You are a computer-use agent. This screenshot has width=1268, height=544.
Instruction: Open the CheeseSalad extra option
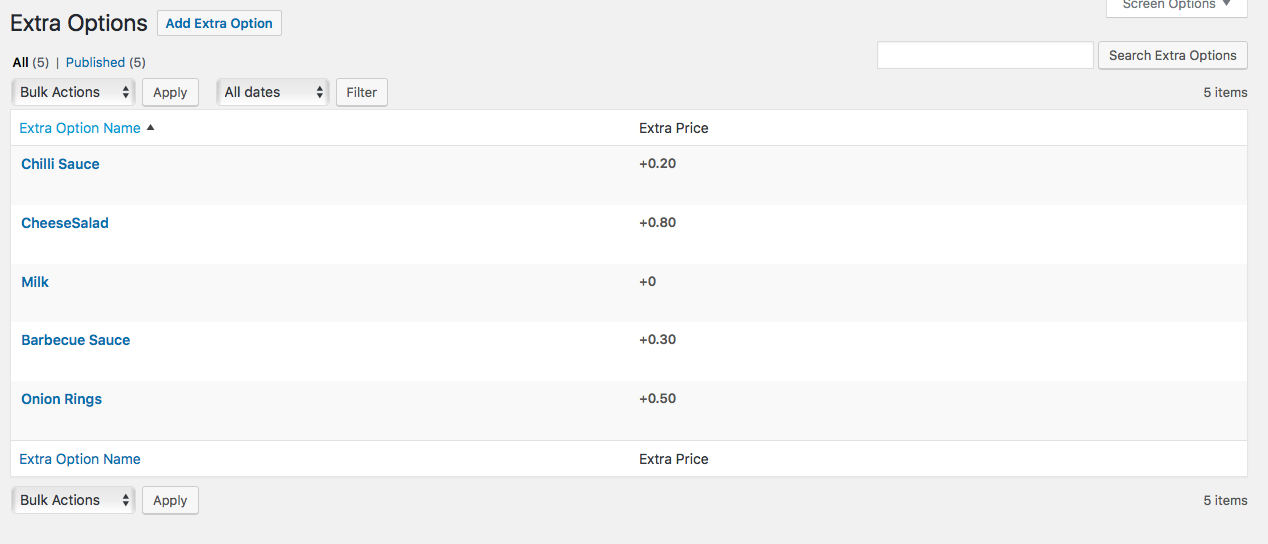click(x=65, y=223)
